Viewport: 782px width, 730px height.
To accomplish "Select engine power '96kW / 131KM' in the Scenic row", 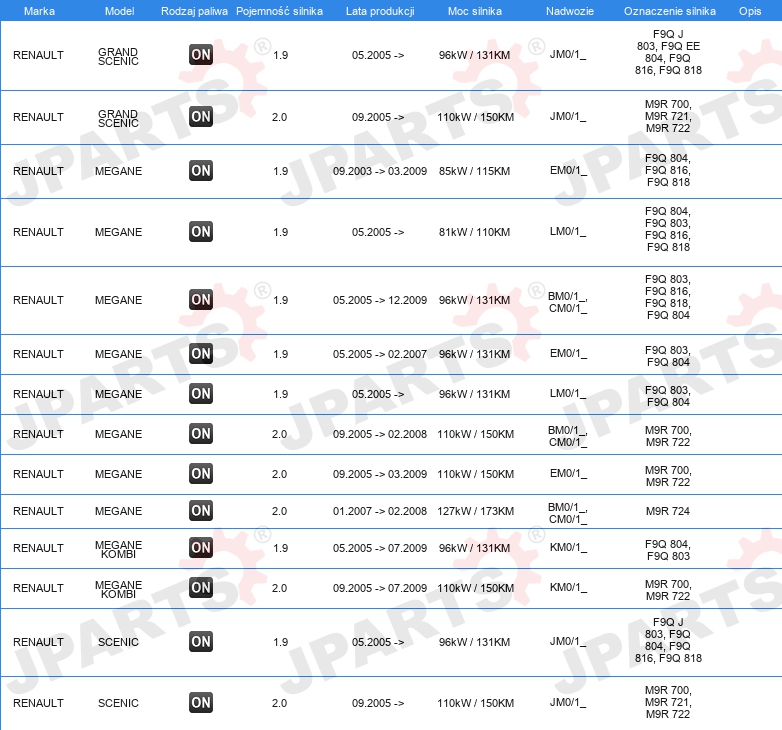I will (x=474, y=642).
